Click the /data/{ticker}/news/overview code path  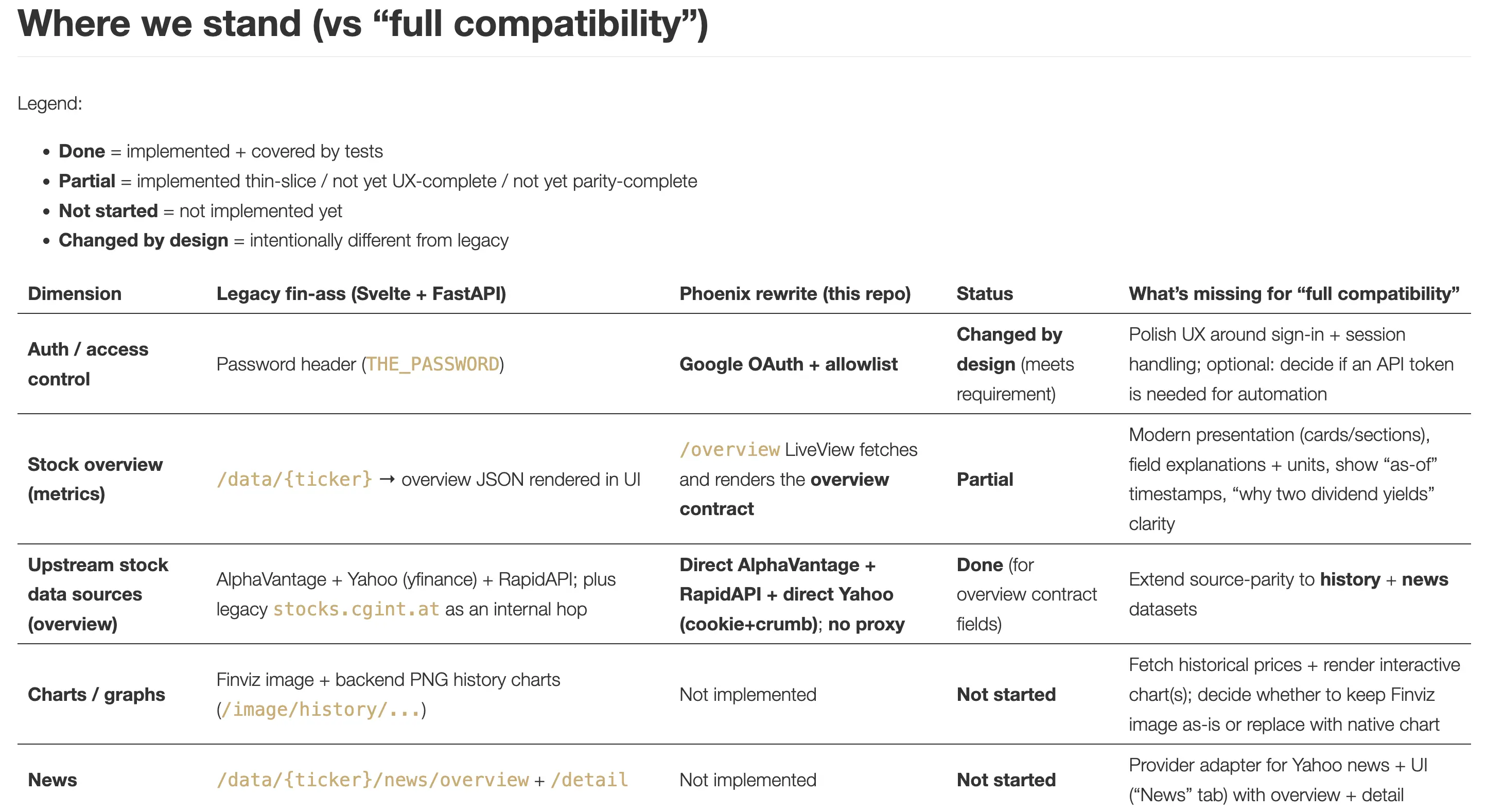click(x=373, y=780)
